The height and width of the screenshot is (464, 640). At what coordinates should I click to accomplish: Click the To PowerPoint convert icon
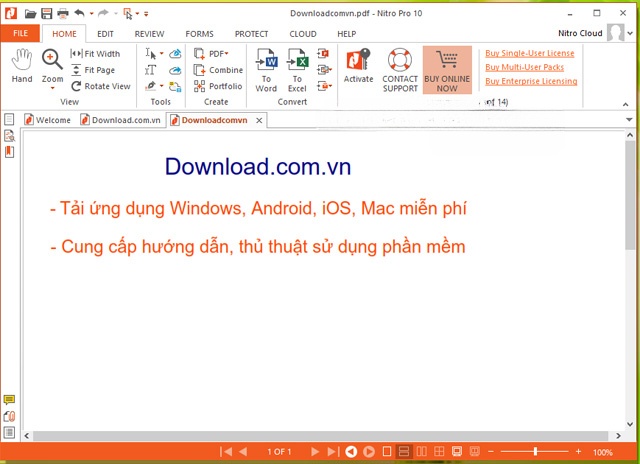click(x=323, y=53)
